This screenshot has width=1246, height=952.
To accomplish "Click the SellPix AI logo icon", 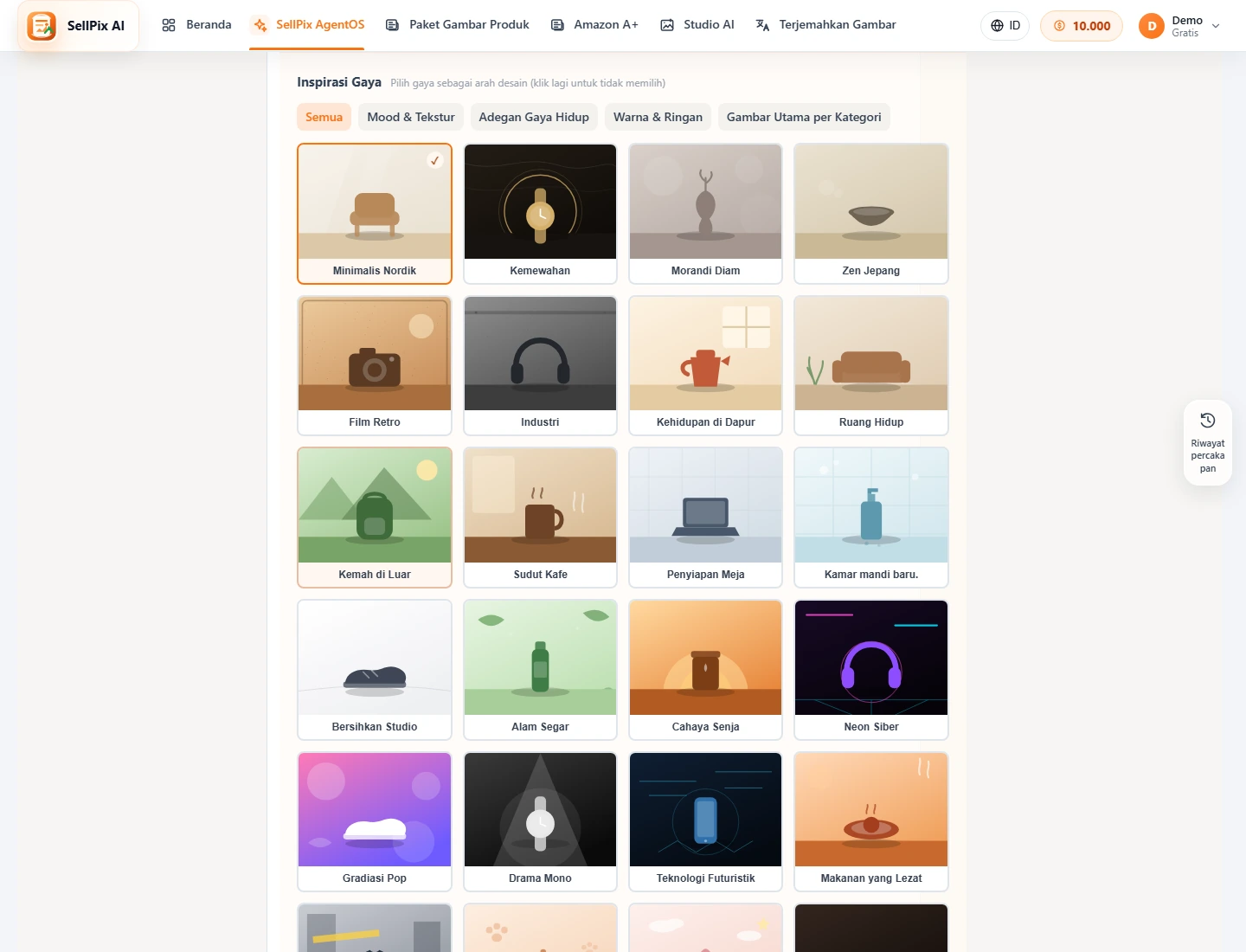I will tap(42, 26).
